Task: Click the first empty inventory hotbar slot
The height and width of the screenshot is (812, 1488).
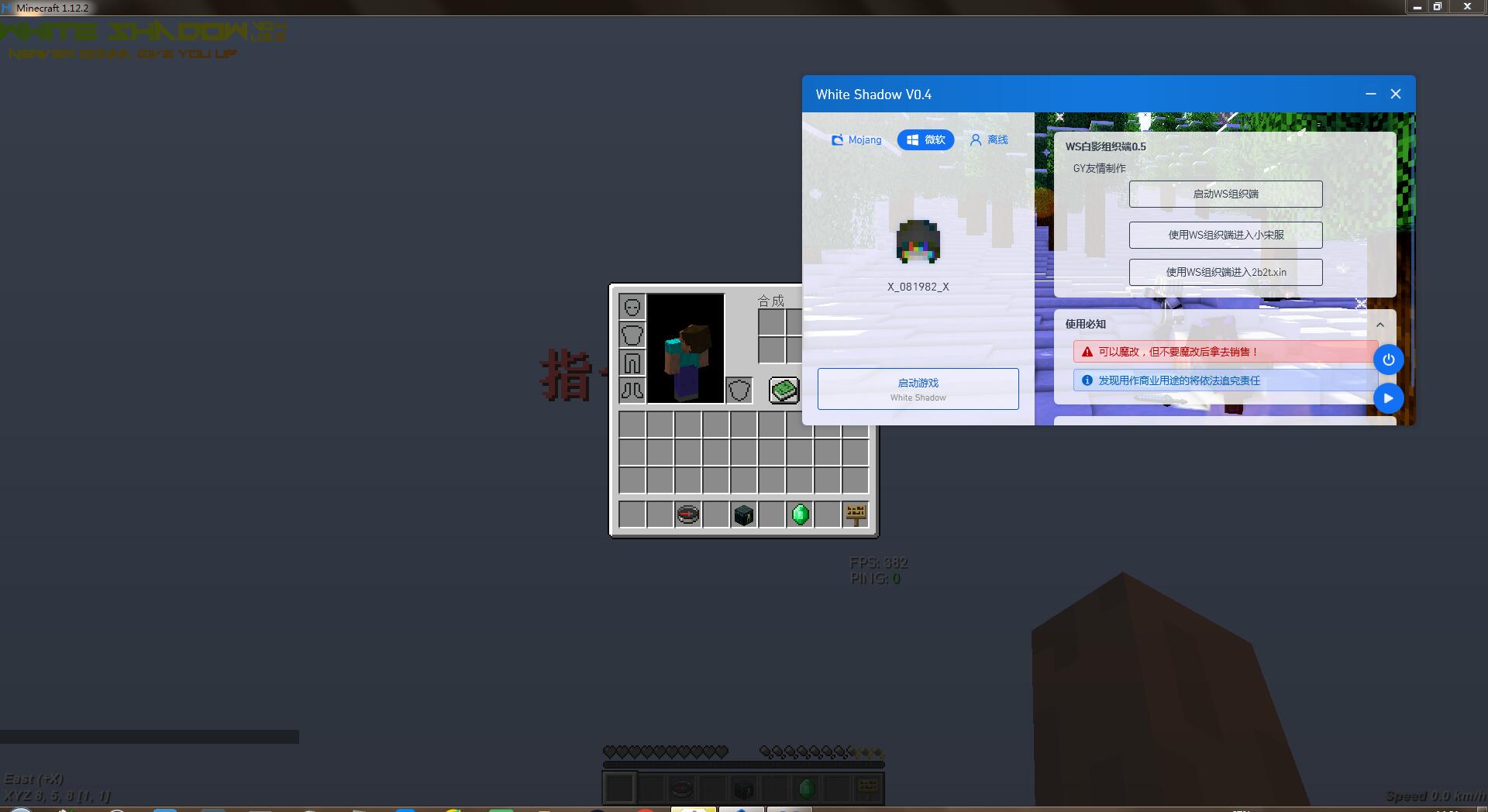Action: (632, 514)
